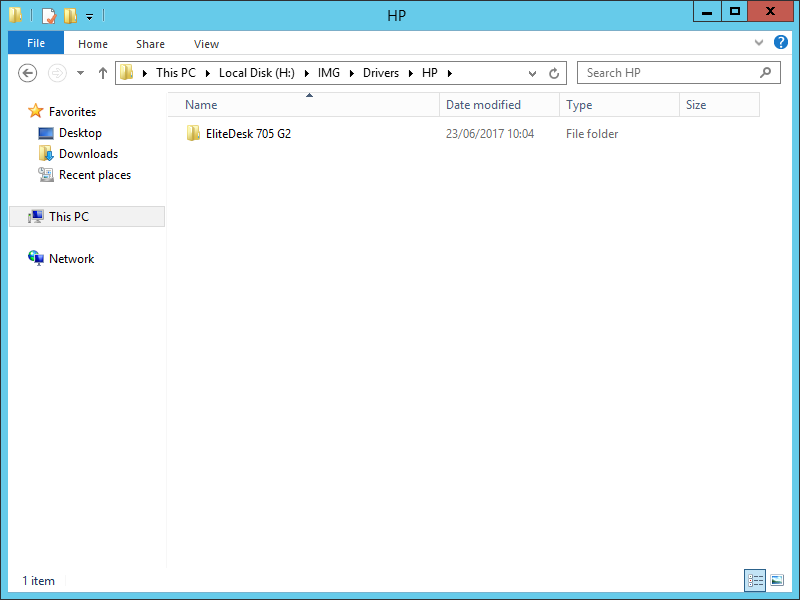Click the Properties quick access icon
Image resolution: width=800 pixels, height=600 pixels.
pyautogui.click(x=49, y=15)
